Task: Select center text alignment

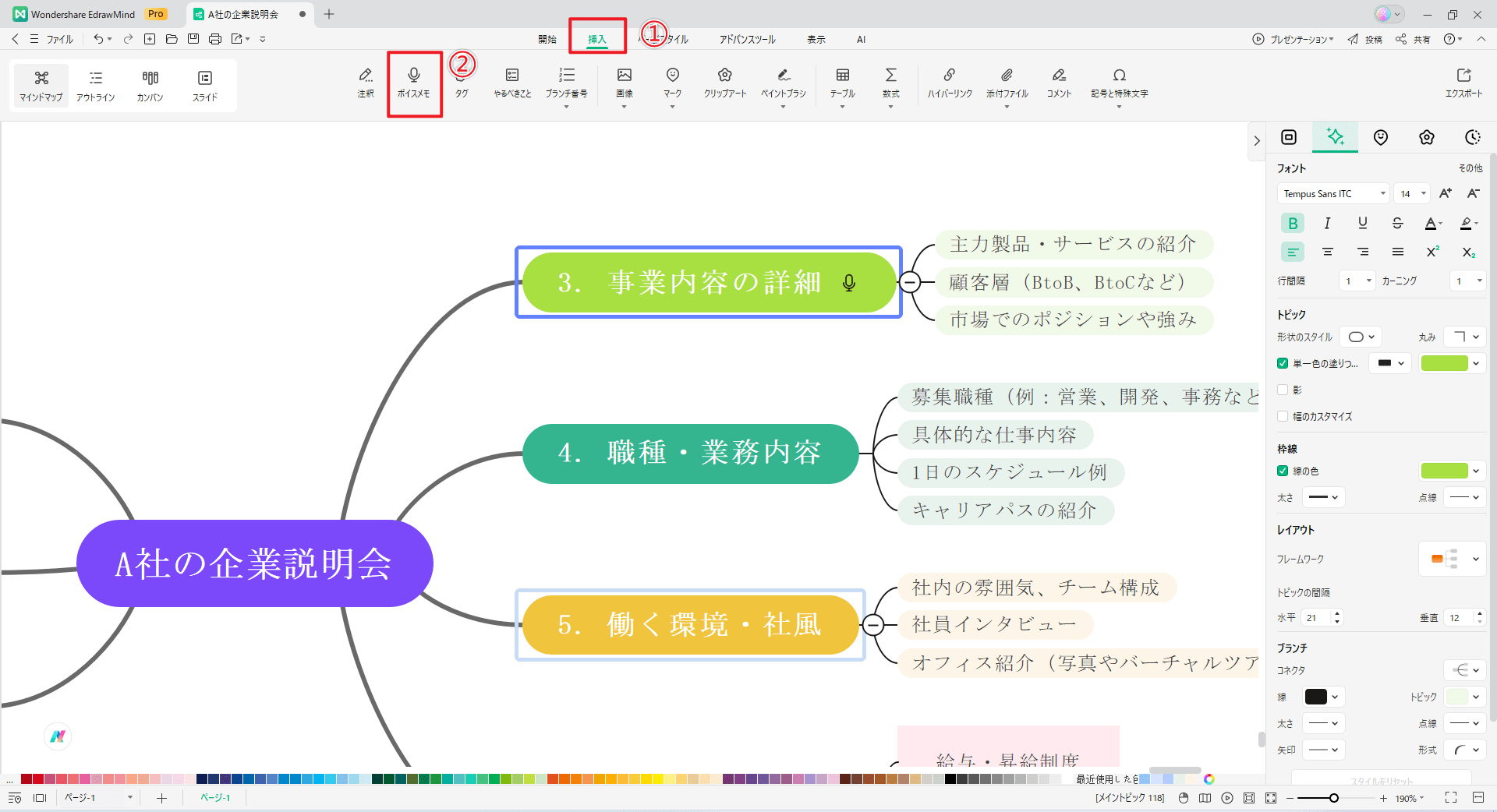Action: 1328,252
